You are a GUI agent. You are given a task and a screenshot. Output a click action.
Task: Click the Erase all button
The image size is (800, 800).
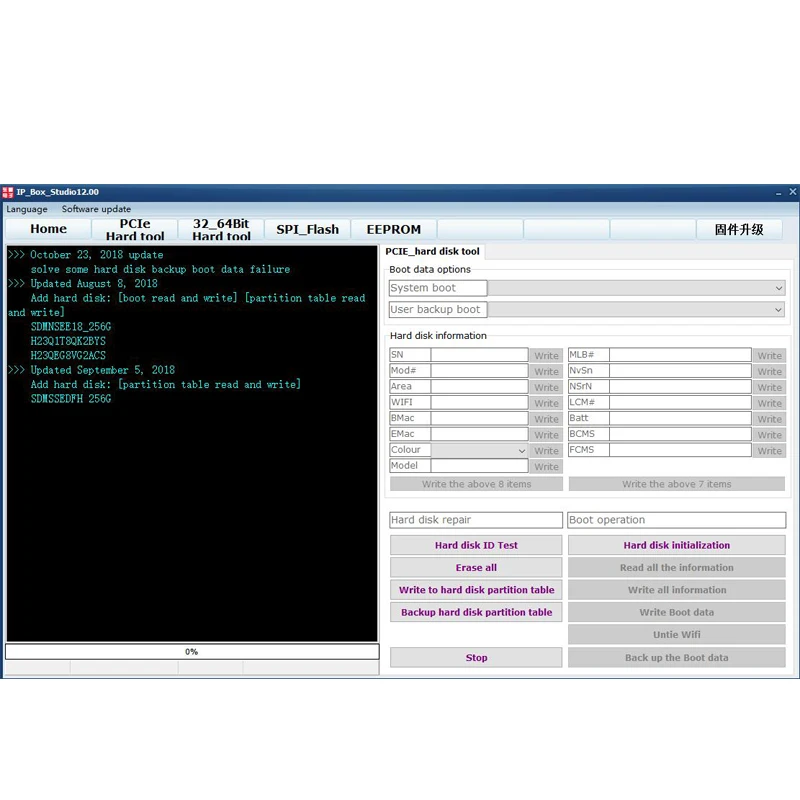pyautogui.click(x=476, y=568)
